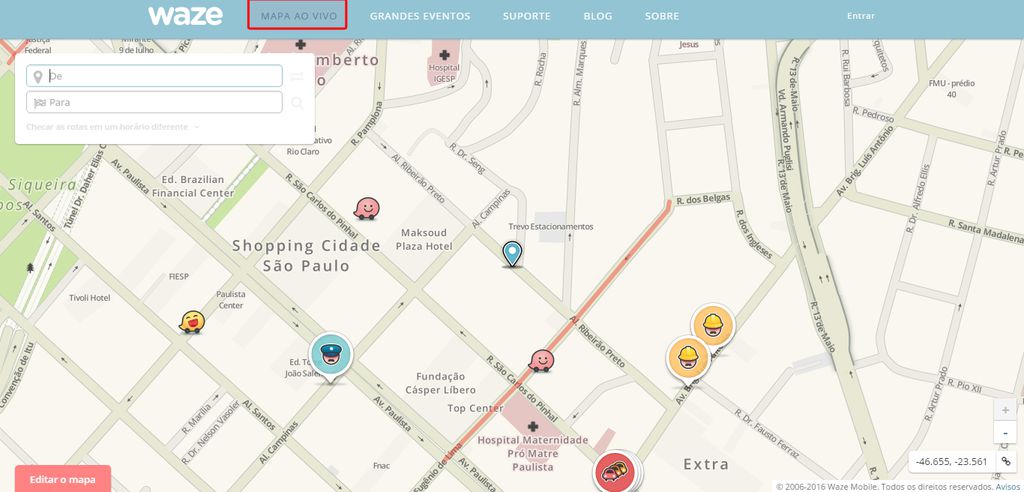Focus the Para destination input field

pyautogui.click(x=154, y=102)
